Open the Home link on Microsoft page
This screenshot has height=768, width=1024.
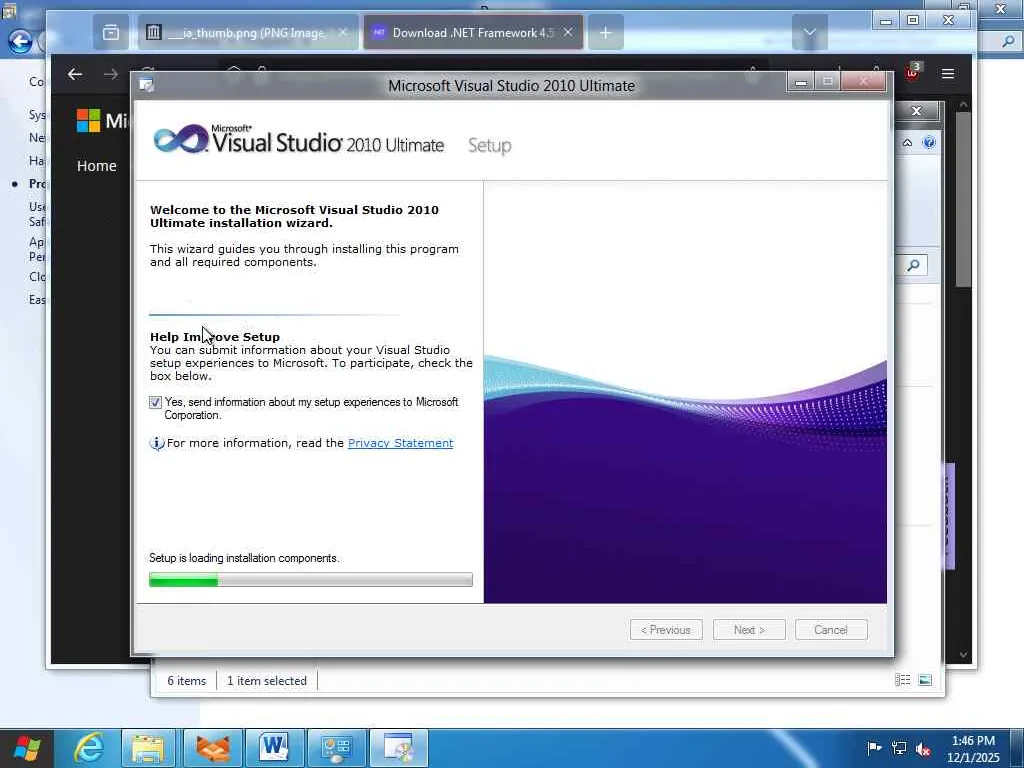point(97,166)
